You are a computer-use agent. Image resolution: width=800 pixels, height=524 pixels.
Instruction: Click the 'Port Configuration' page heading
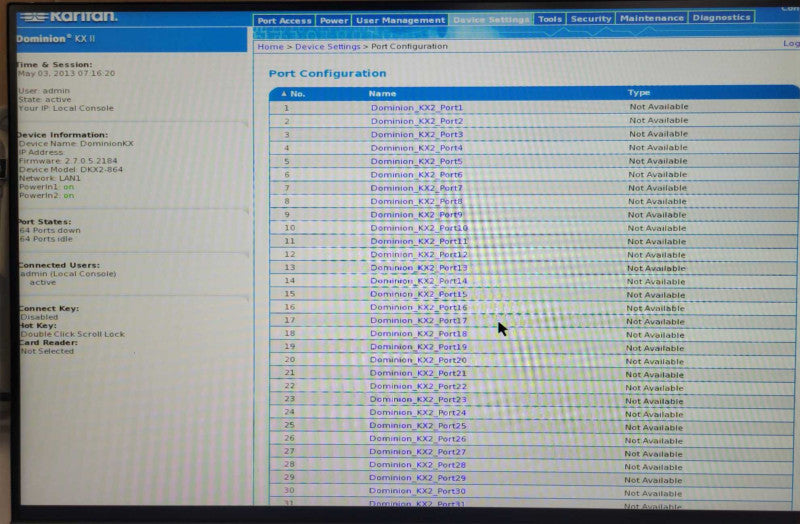(328, 73)
